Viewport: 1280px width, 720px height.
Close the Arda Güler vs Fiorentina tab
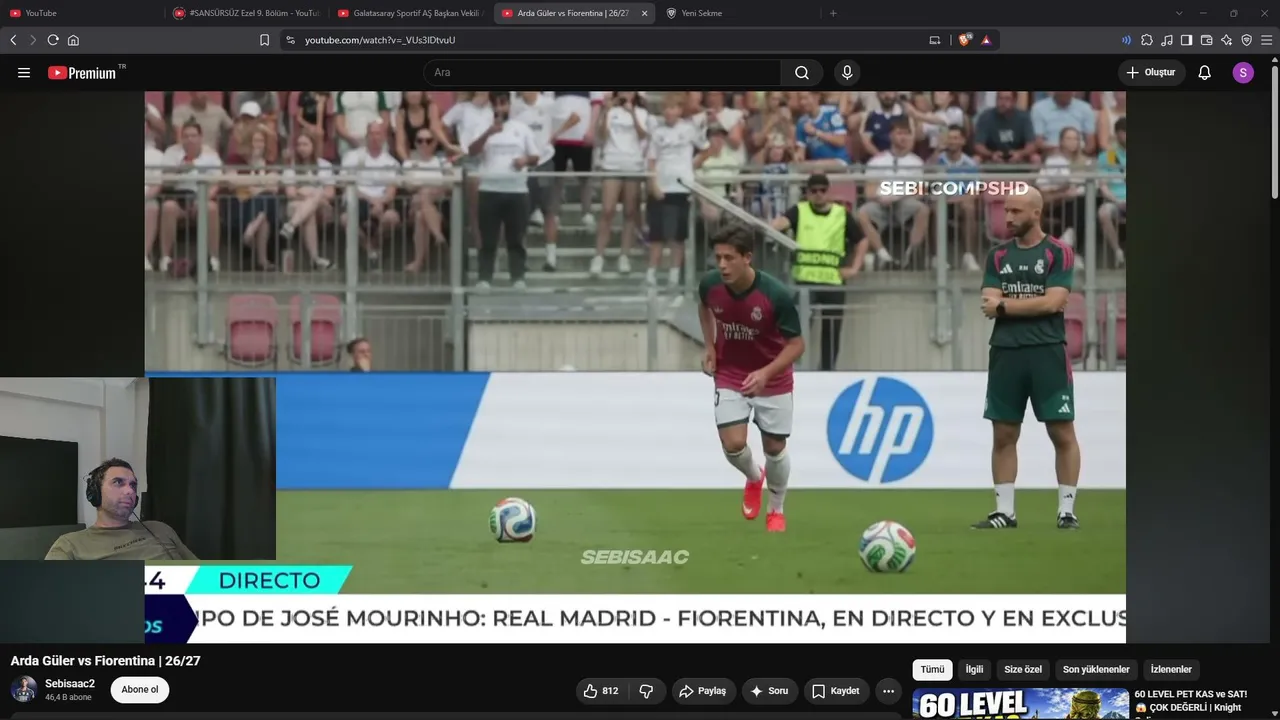point(644,13)
